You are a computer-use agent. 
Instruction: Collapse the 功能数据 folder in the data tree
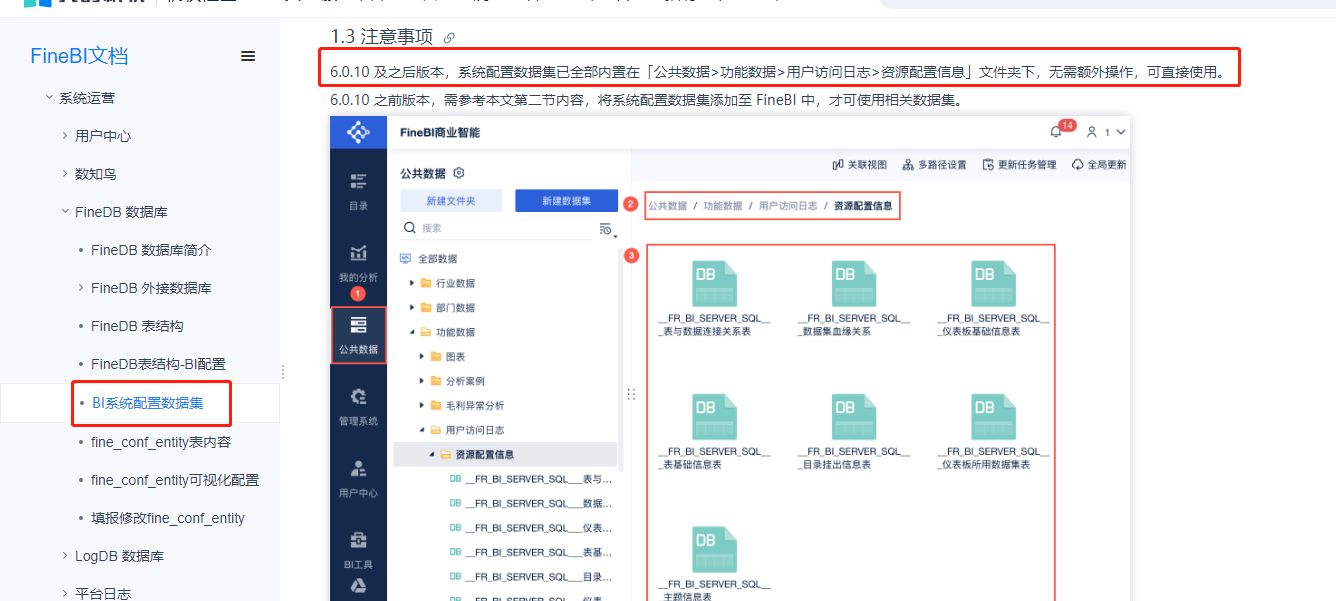coord(412,332)
